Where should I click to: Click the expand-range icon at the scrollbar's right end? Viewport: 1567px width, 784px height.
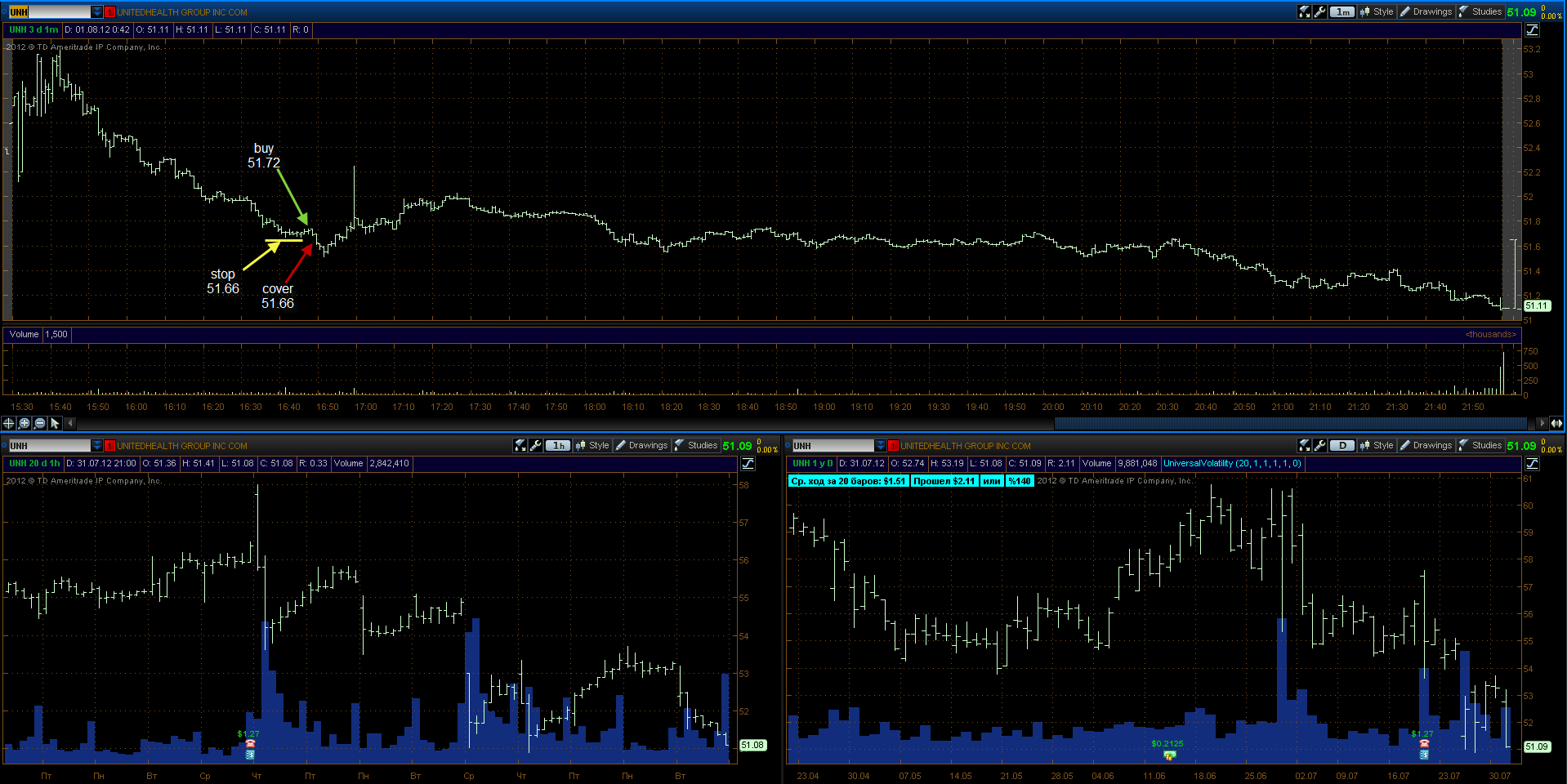click(1556, 423)
